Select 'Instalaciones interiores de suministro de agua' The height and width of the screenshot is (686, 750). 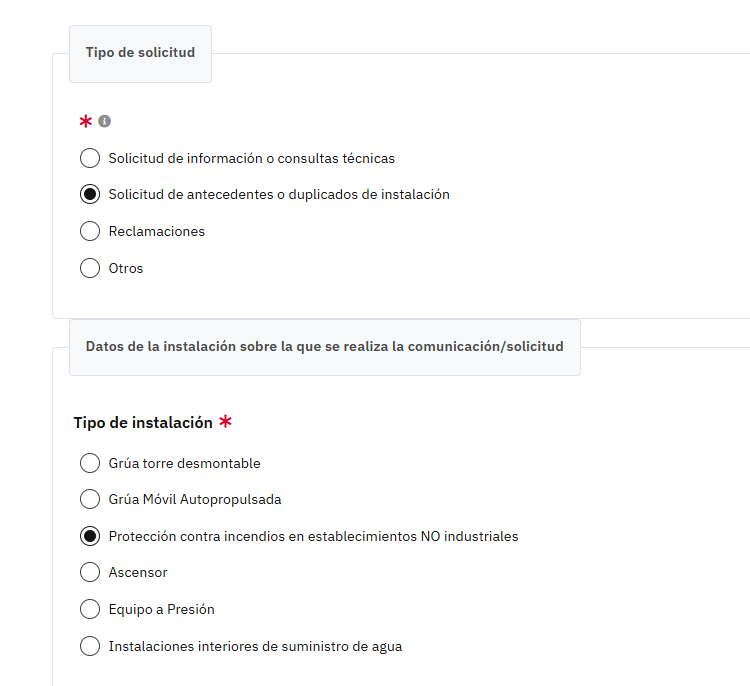pyautogui.click(x=90, y=646)
